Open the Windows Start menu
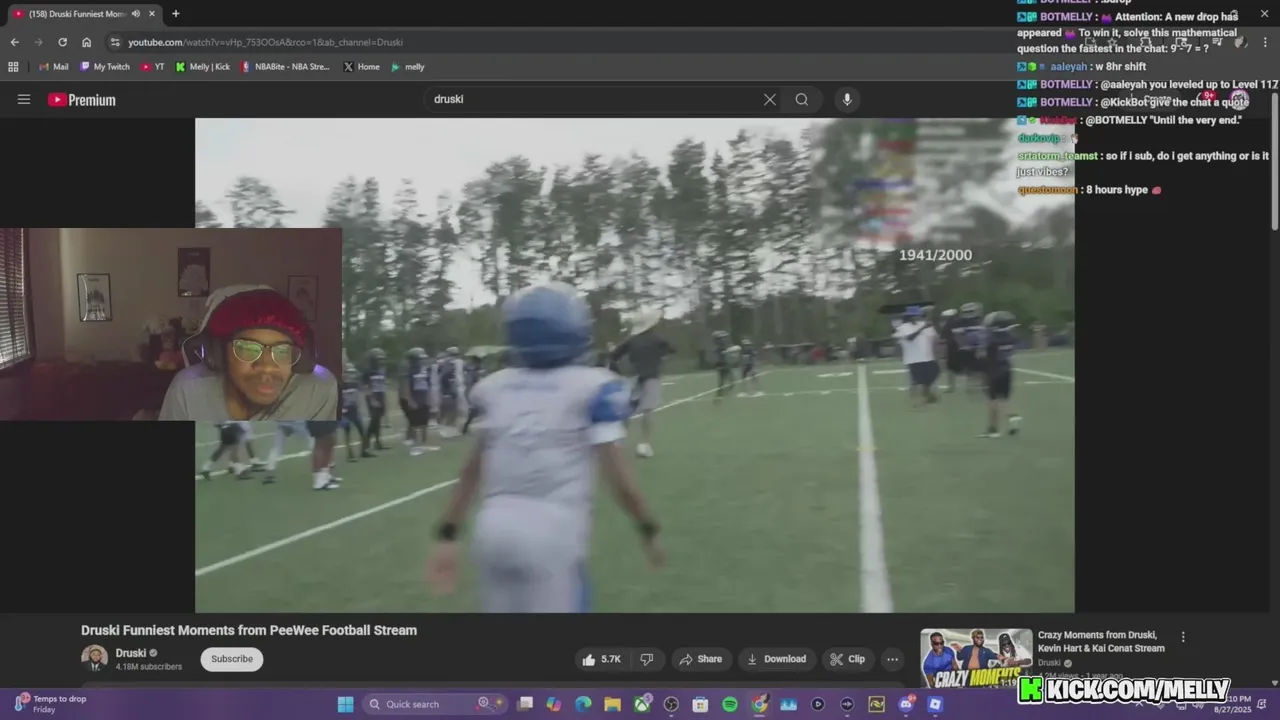The height and width of the screenshot is (720, 1280). (345, 704)
